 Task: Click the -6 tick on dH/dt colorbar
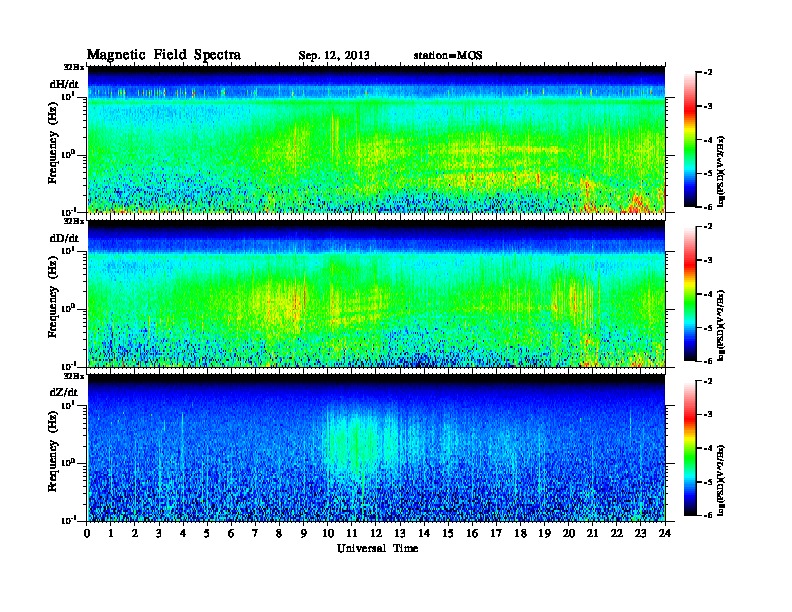(708, 207)
